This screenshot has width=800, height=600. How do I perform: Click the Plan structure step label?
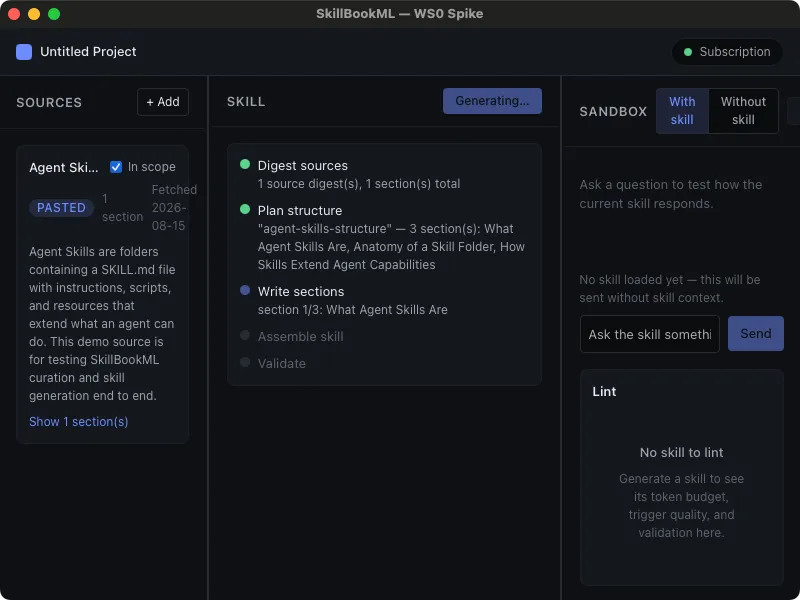pyautogui.click(x=300, y=211)
